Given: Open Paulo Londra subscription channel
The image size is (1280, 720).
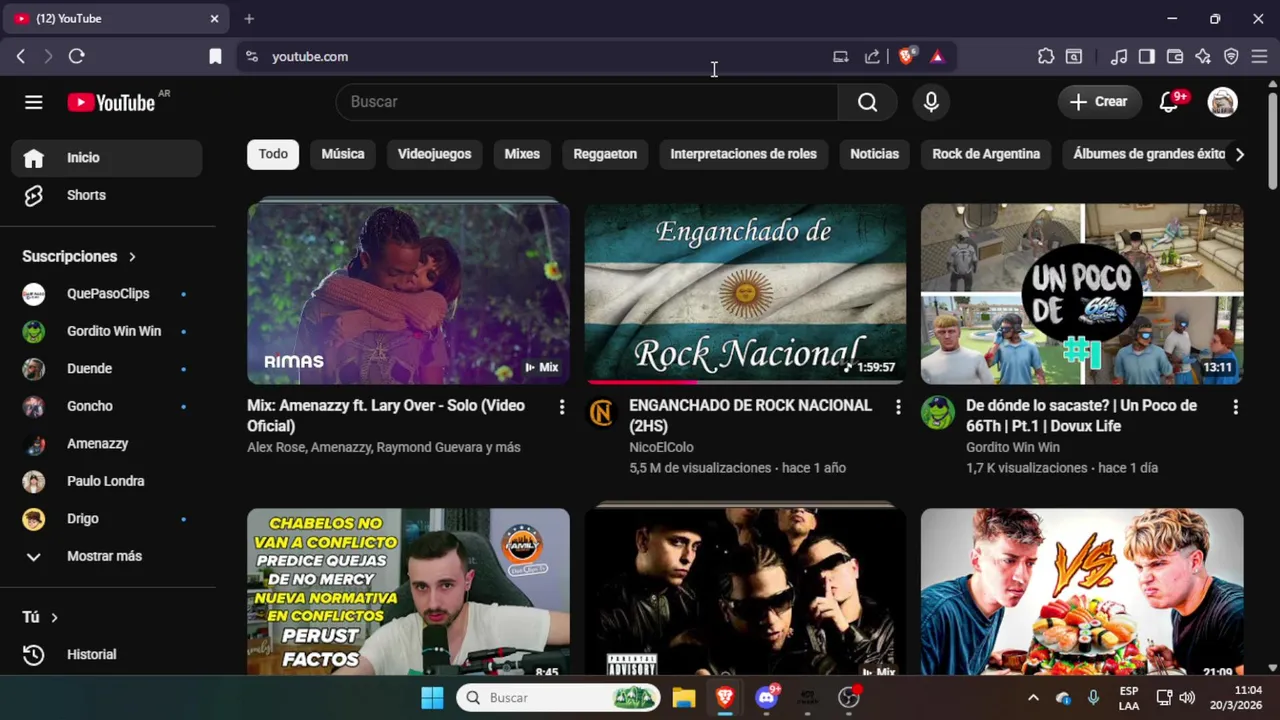Looking at the screenshot, I should pyautogui.click(x=107, y=481).
